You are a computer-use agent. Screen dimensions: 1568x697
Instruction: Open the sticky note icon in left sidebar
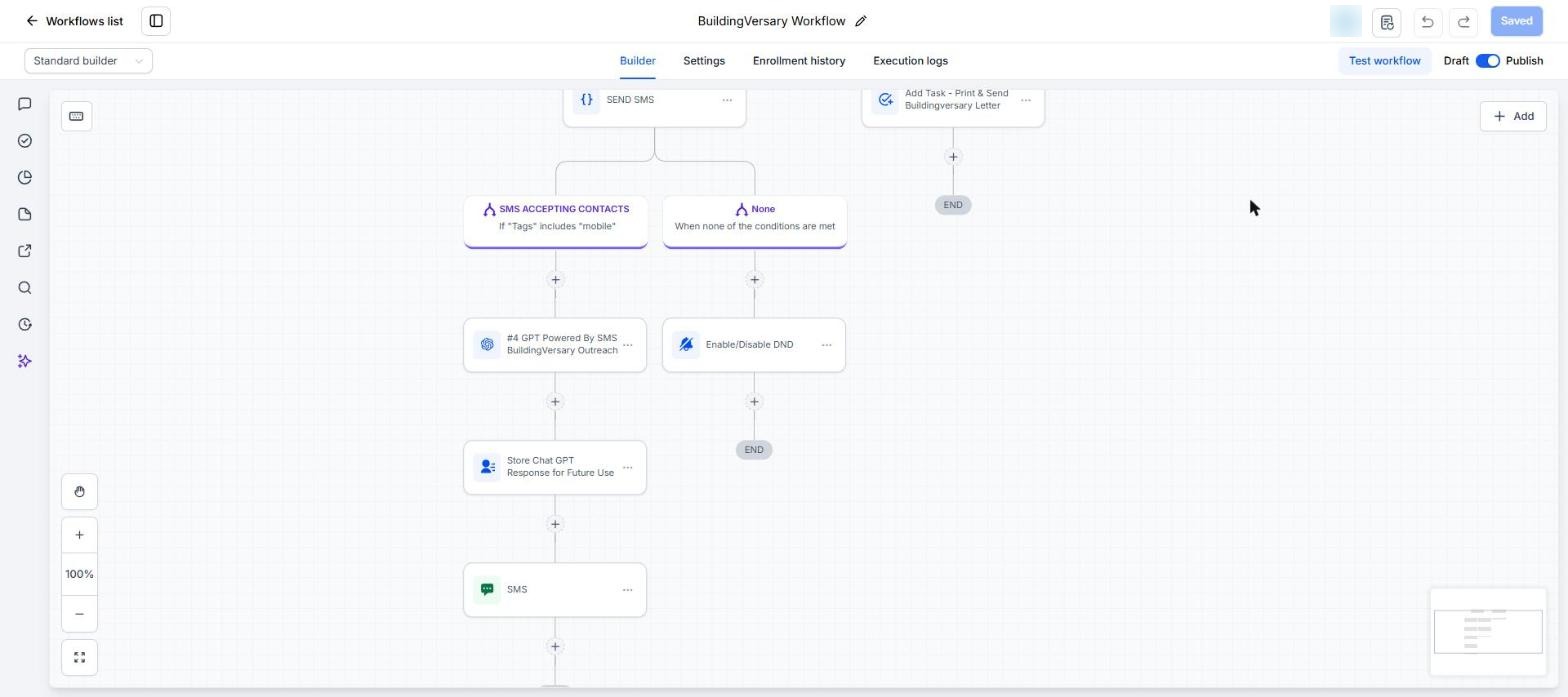[25, 215]
